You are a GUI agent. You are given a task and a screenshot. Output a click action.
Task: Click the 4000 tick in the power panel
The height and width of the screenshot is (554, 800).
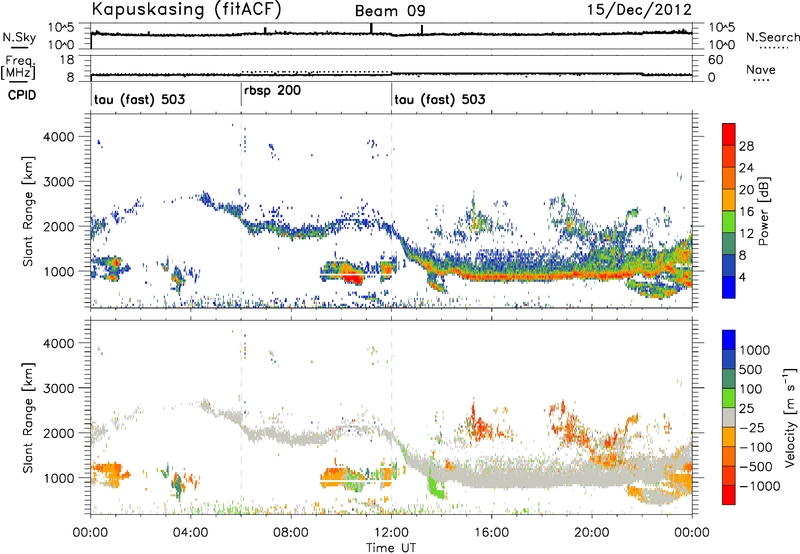[60, 137]
